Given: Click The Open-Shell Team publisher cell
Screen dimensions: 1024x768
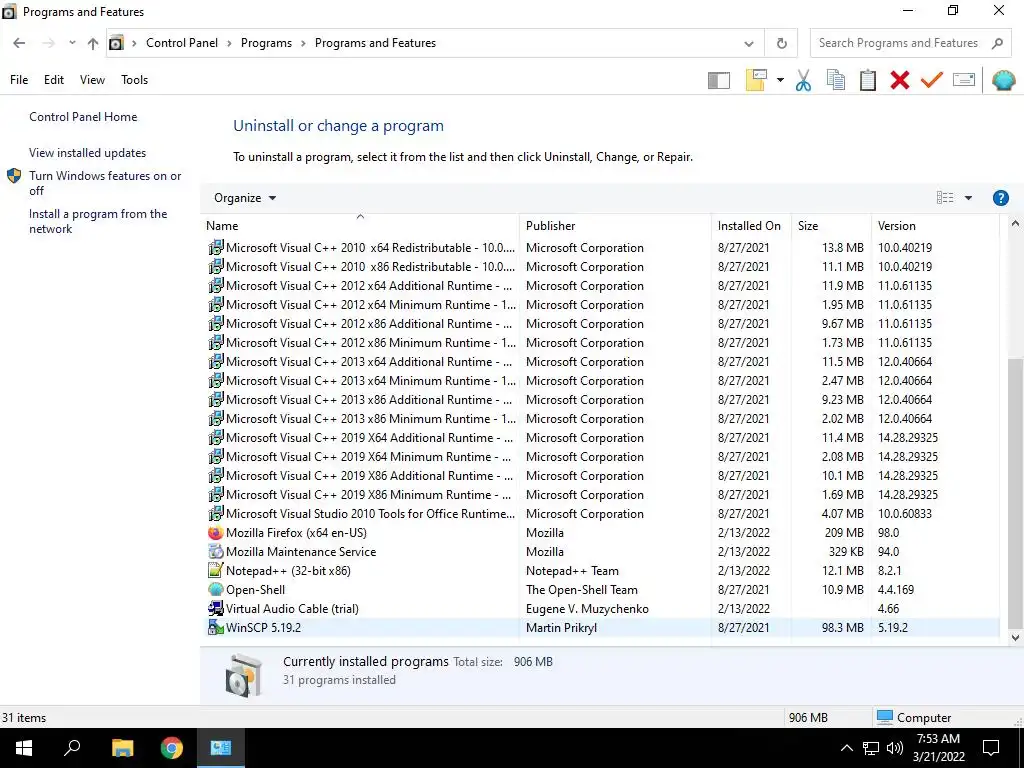Looking at the screenshot, I should click(x=581, y=590).
